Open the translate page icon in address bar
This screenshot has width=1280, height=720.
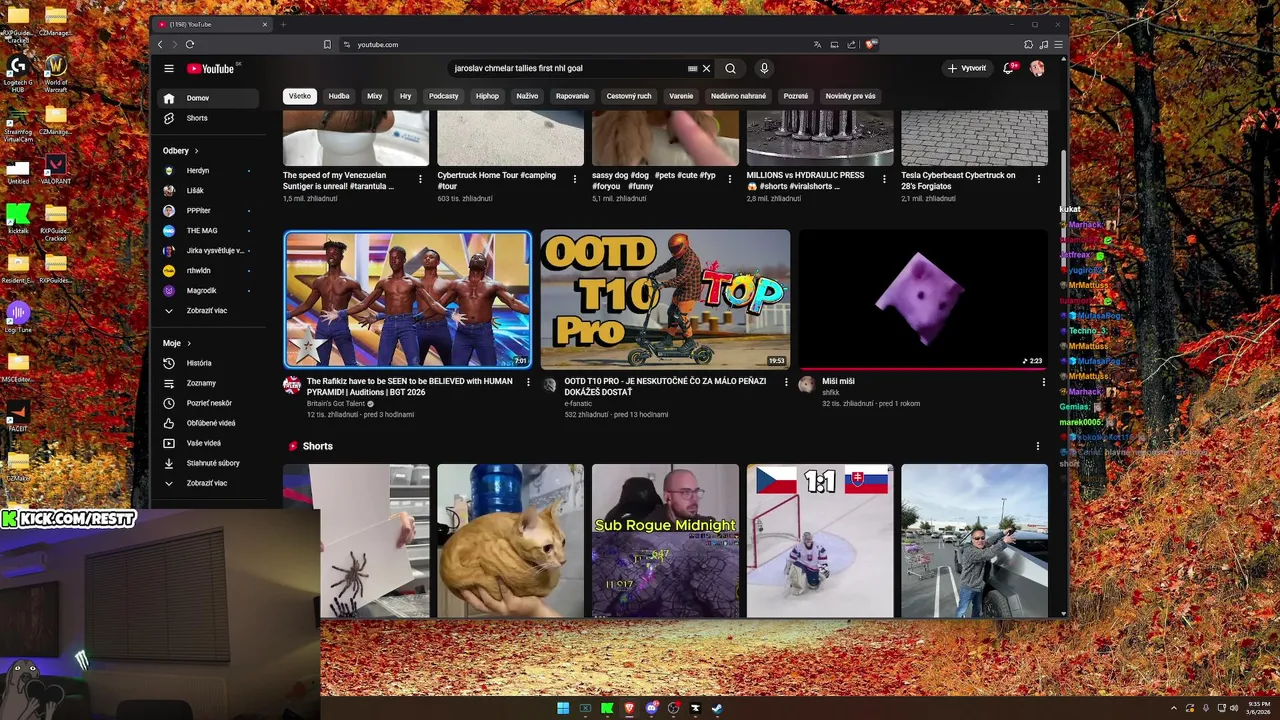(x=817, y=44)
